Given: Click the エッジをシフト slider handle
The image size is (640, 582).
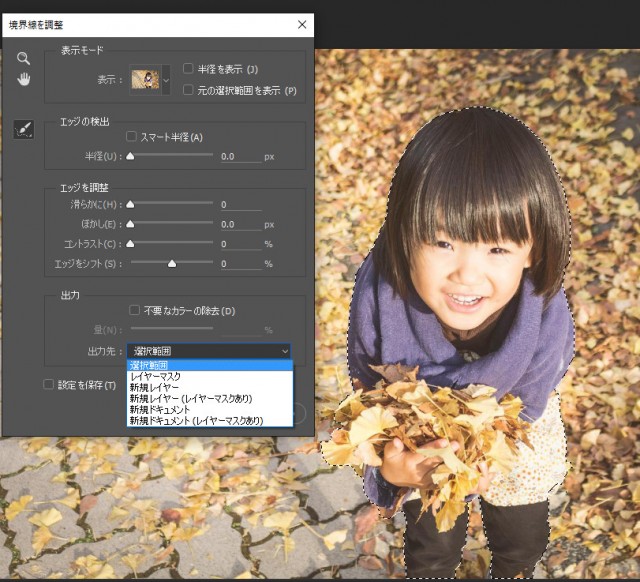Looking at the screenshot, I should (172, 264).
